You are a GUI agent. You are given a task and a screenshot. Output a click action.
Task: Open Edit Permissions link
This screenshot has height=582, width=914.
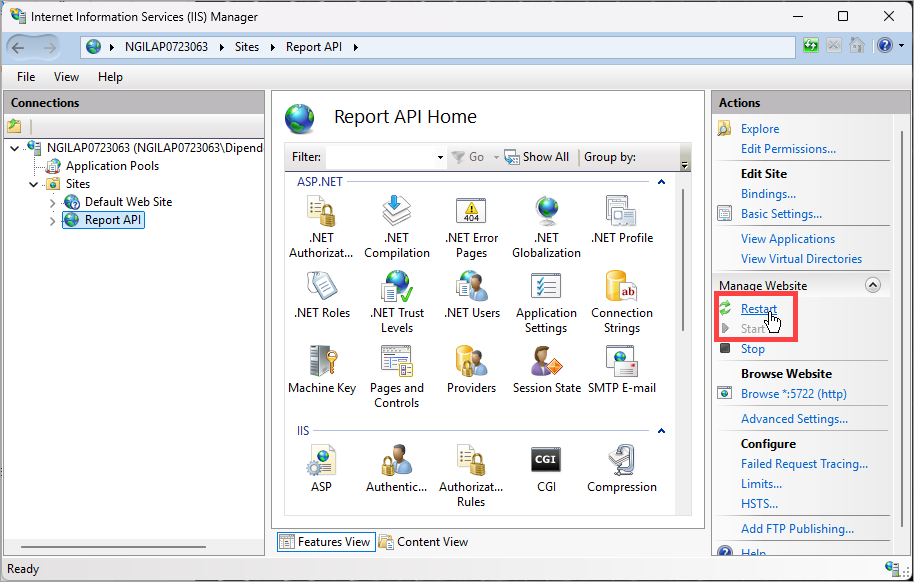pyautogui.click(x=788, y=149)
